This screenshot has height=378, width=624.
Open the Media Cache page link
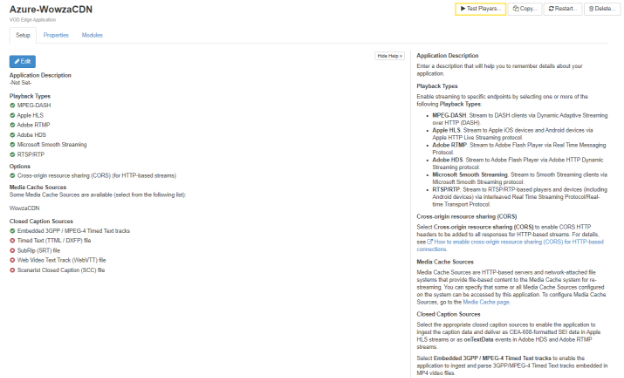[486, 302]
